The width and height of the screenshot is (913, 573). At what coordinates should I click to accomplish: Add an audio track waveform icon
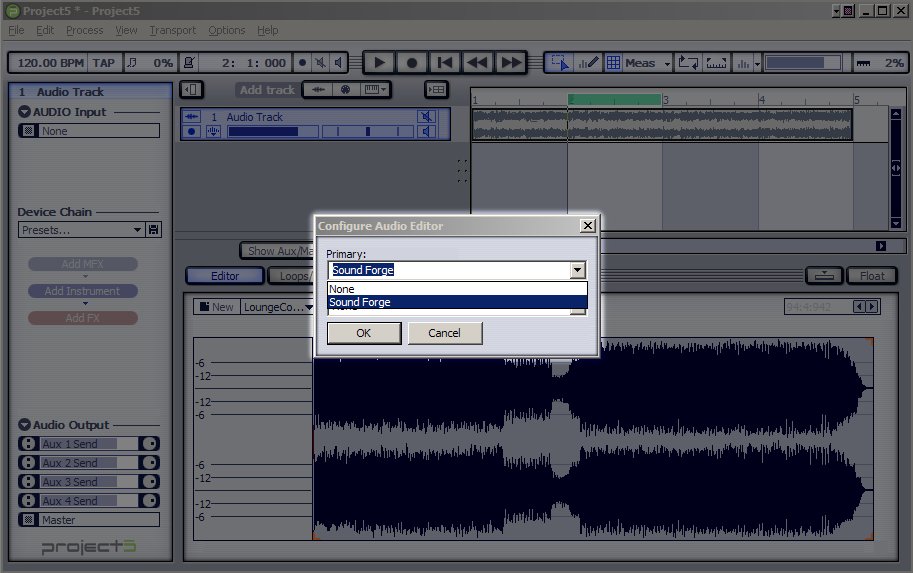[318, 90]
